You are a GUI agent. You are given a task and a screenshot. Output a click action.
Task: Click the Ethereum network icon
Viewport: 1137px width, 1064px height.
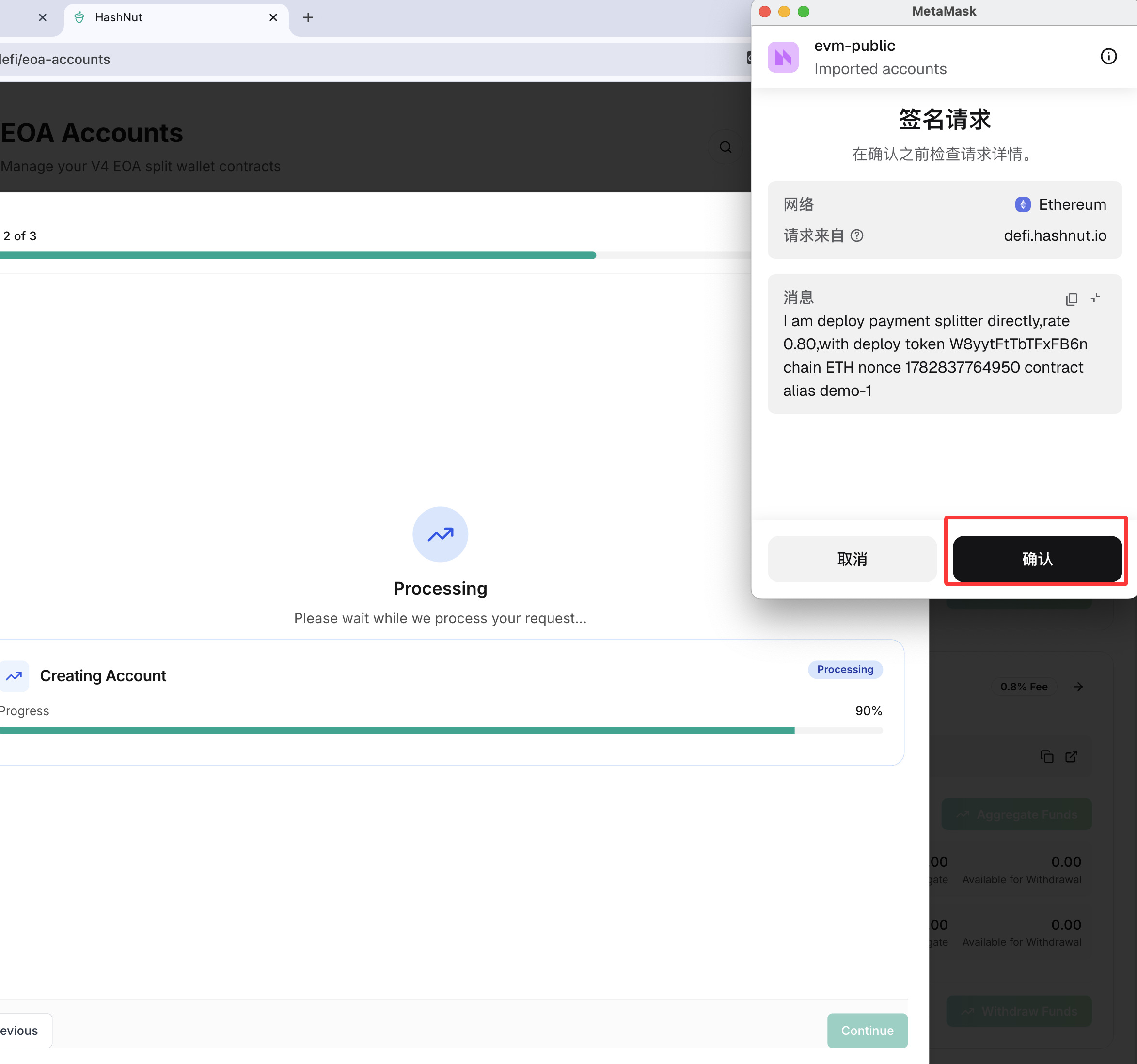coord(1023,204)
